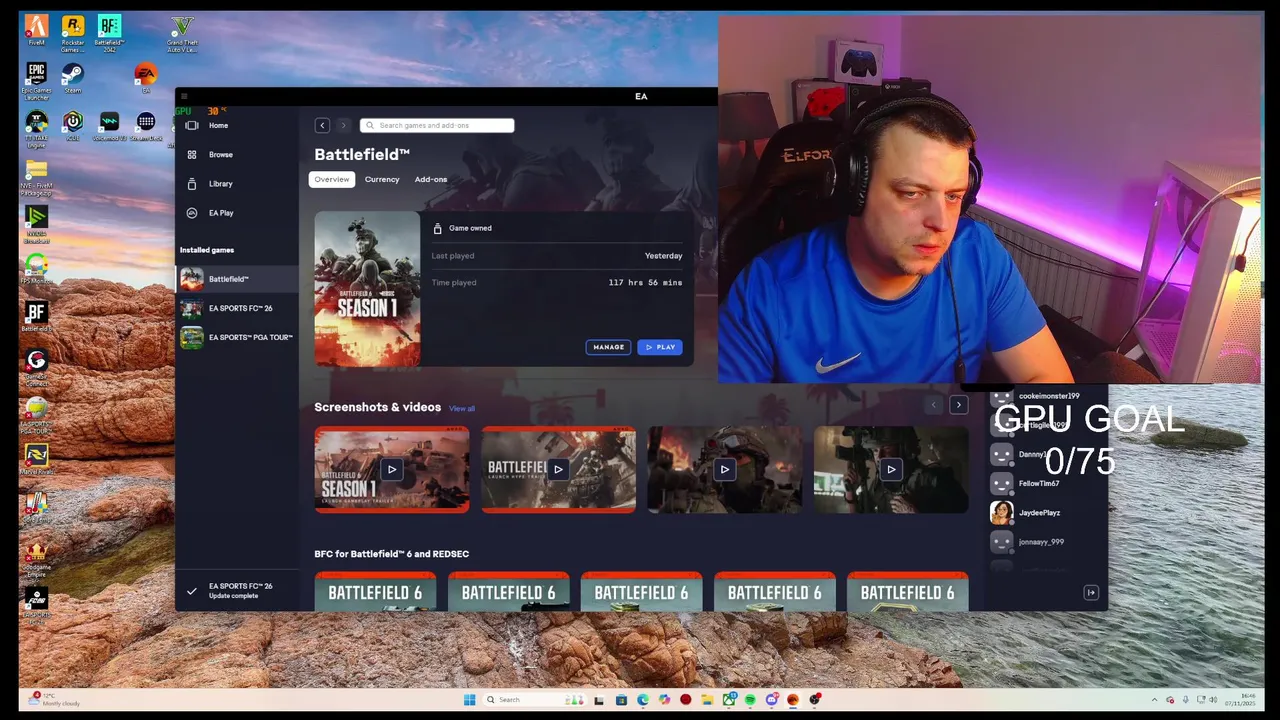Viewport: 1280px width, 720px height.
Task: Open the Windows Start menu
Action: pyautogui.click(x=469, y=700)
